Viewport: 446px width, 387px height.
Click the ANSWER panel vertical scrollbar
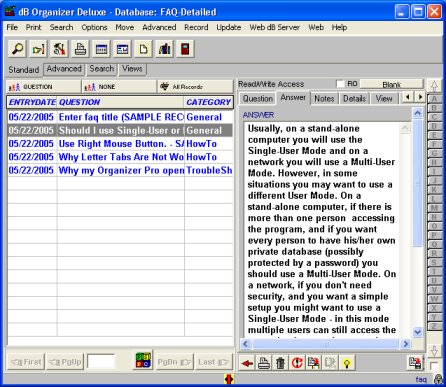(417, 222)
